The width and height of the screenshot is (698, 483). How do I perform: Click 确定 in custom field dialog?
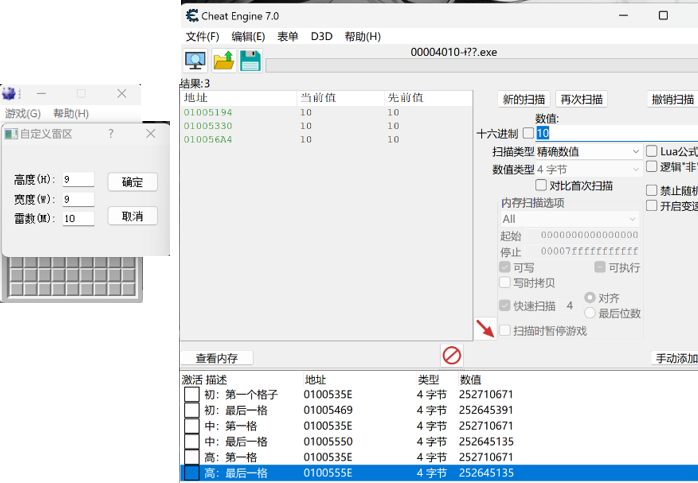point(133,182)
